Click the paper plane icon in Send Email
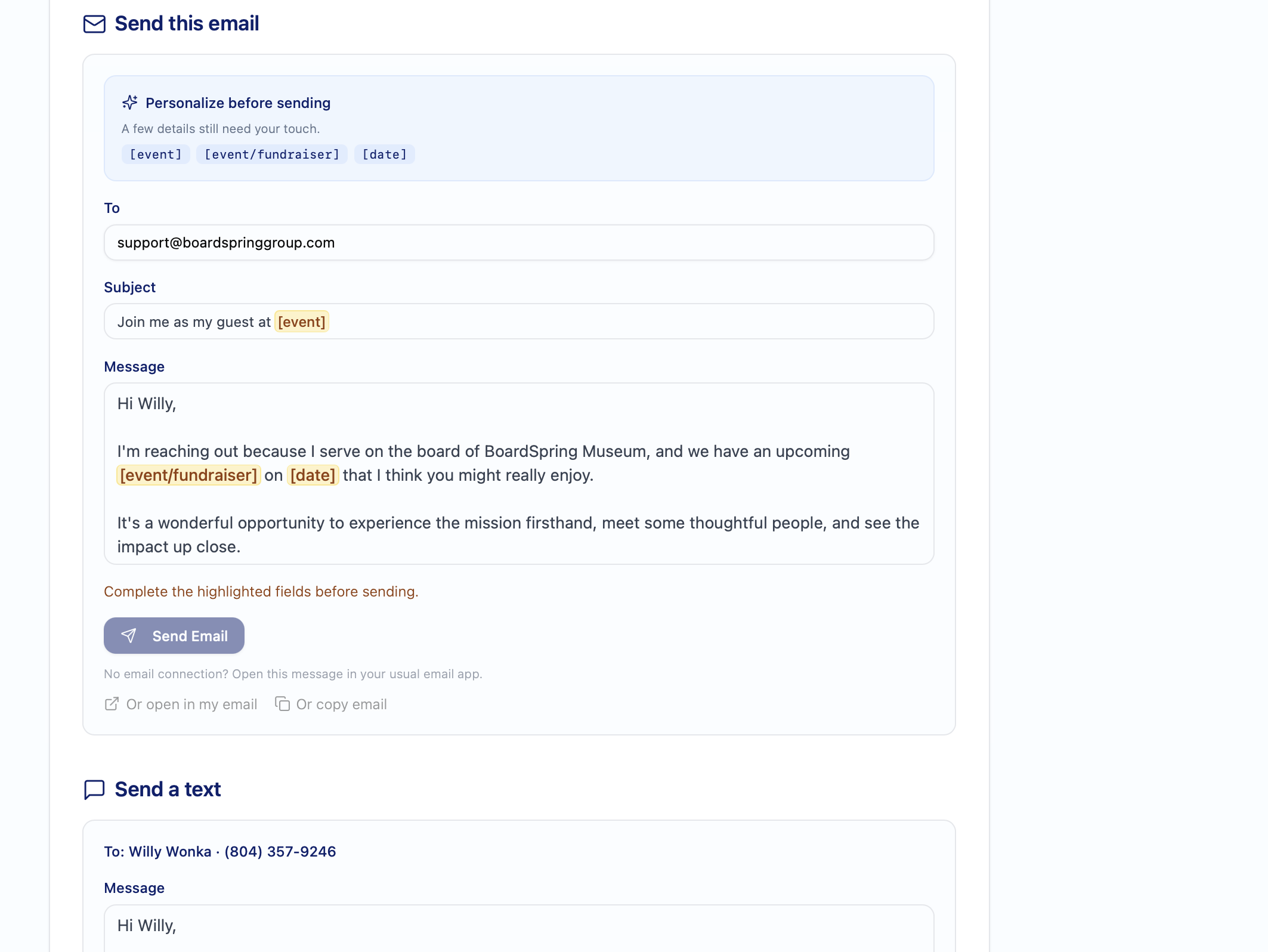Viewport: 1268px width, 952px height. pyautogui.click(x=129, y=636)
